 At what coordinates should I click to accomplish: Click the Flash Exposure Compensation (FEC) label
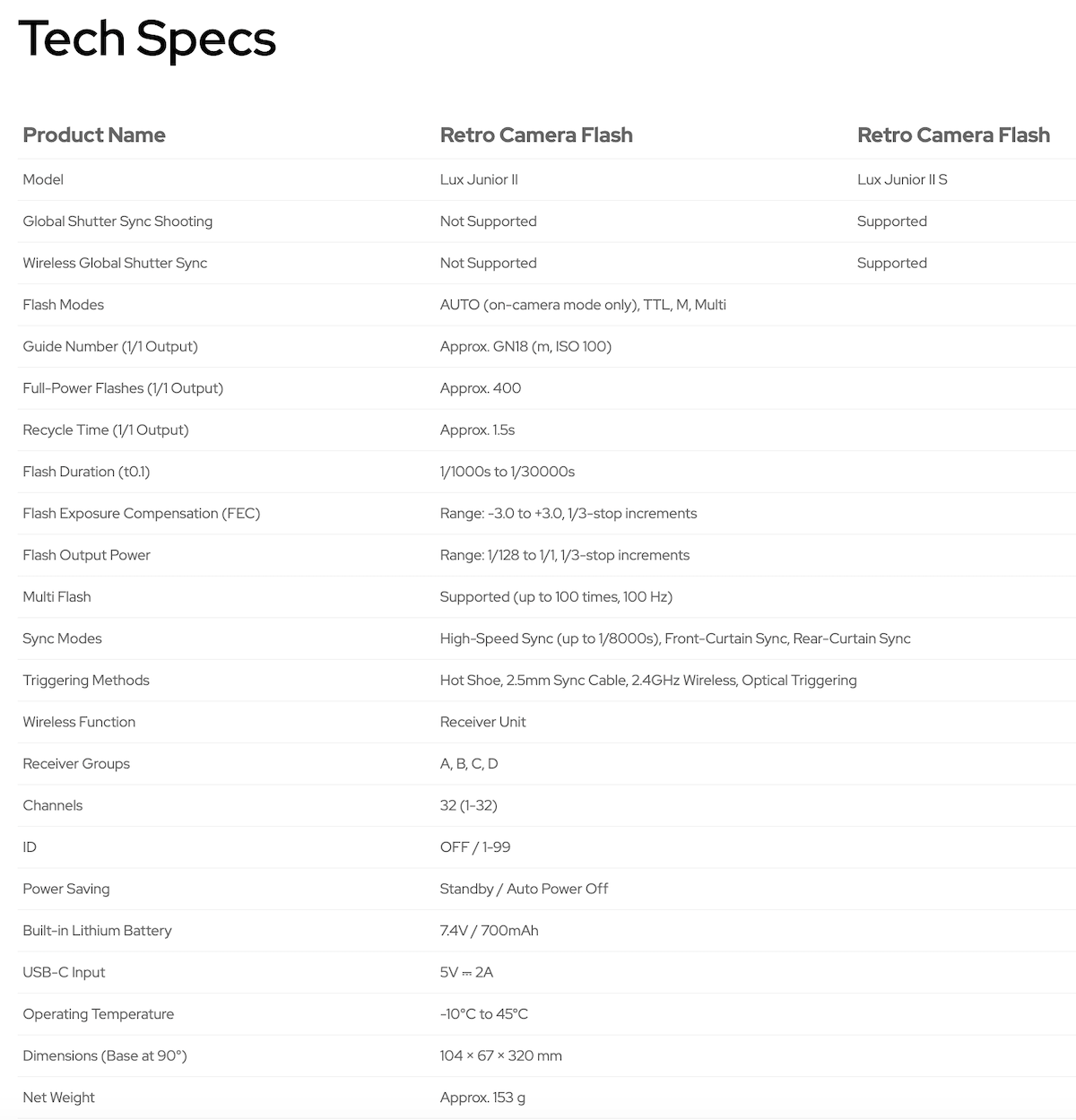coord(142,513)
